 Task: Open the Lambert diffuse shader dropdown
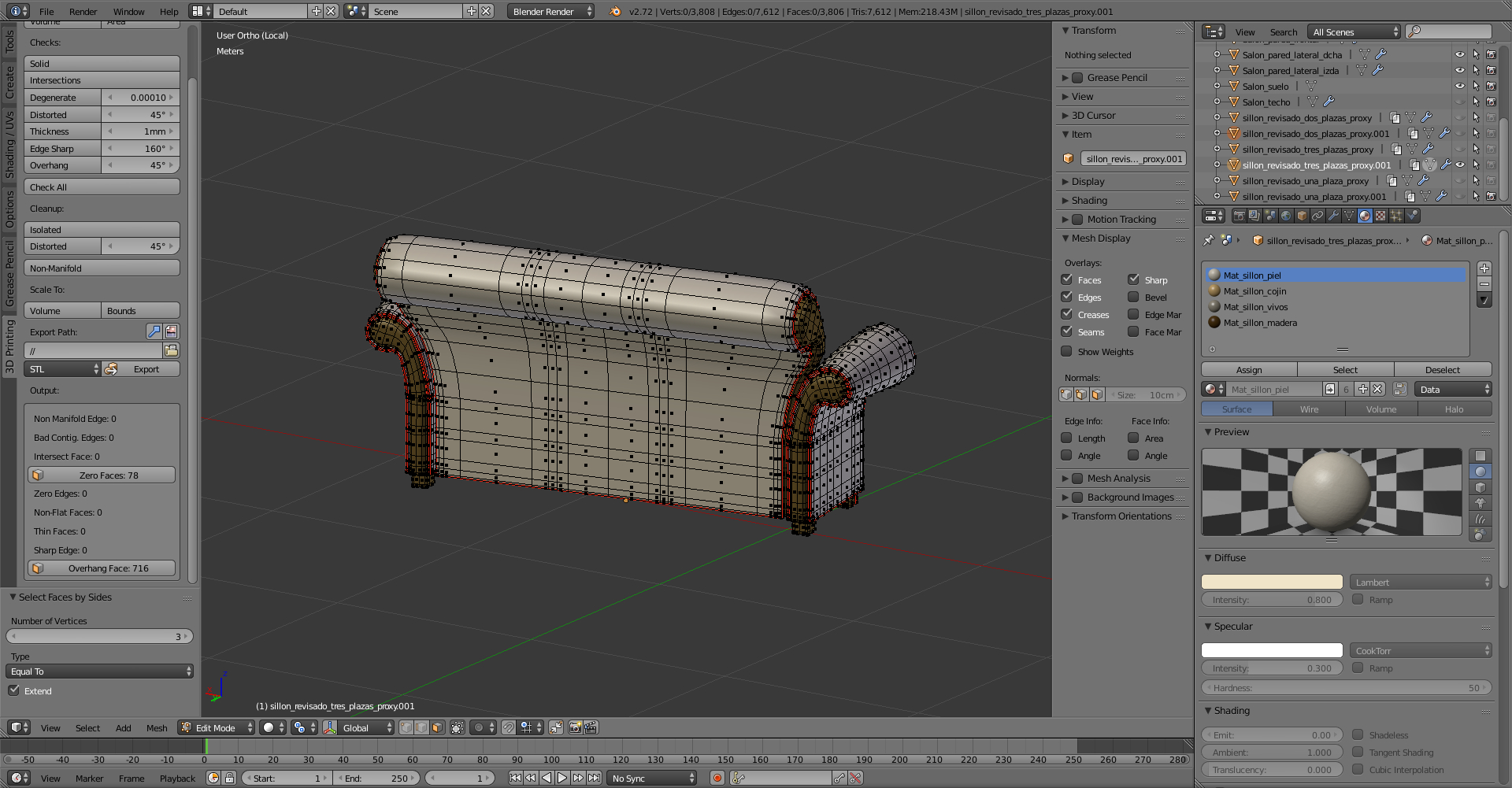tap(1421, 583)
